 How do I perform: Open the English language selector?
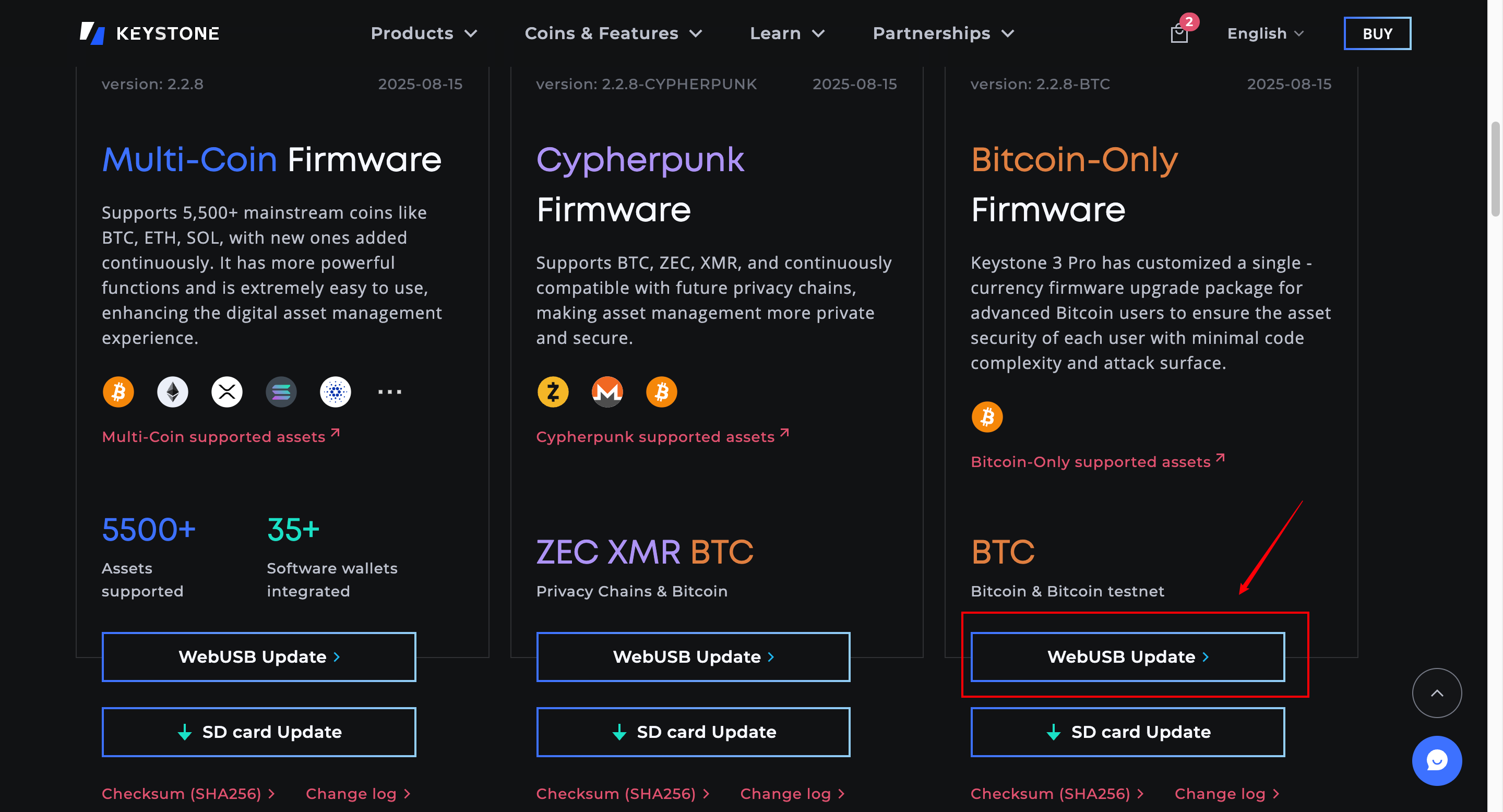(x=1265, y=33)
